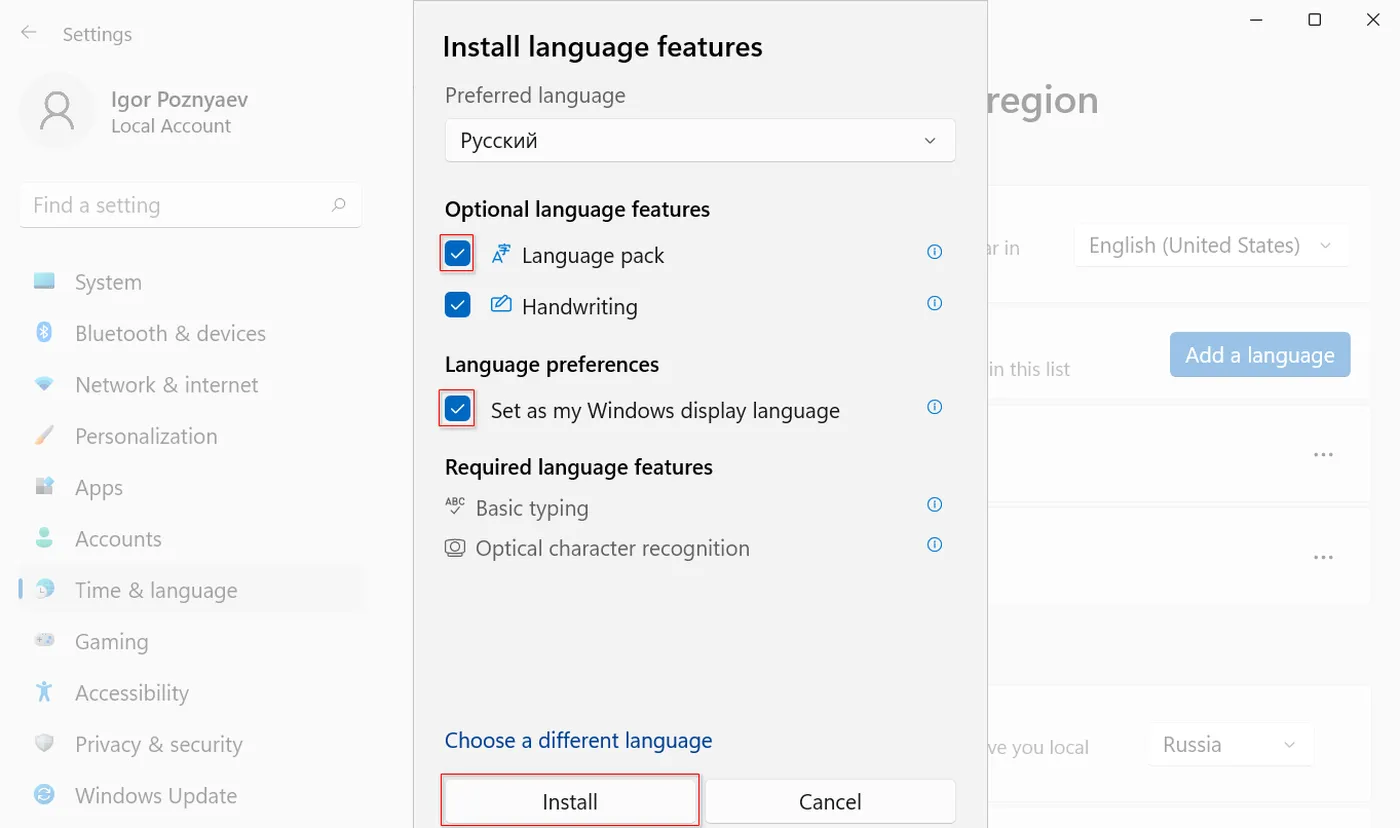Click info icon next to Language pack

tap(934, 252)
